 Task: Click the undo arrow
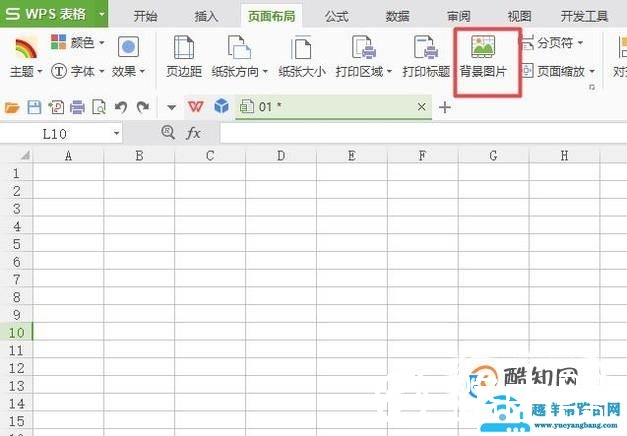tap(121, 107)
